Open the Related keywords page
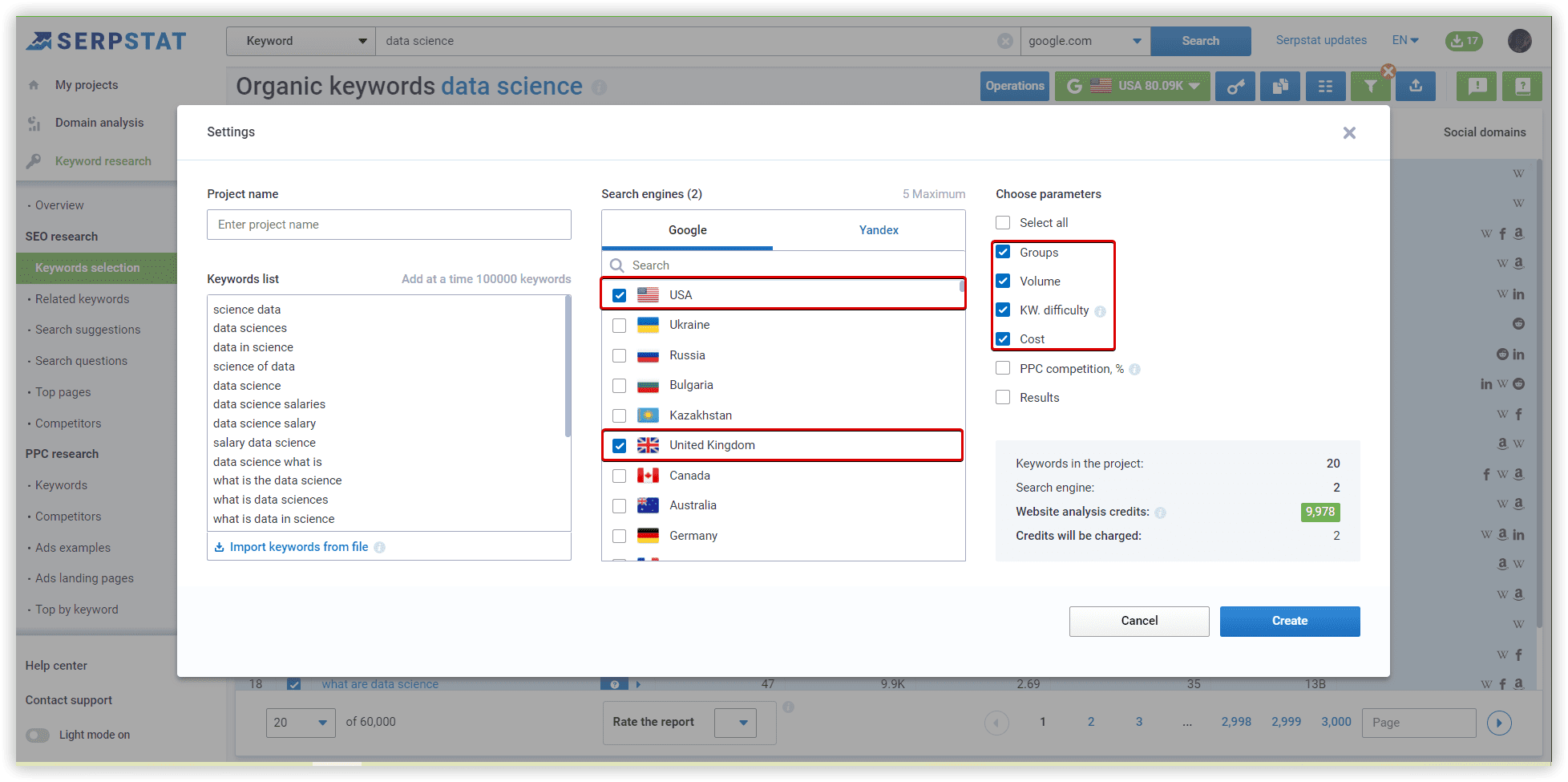The width and height of the screenshot is (1568, 782). coord(83,298)
